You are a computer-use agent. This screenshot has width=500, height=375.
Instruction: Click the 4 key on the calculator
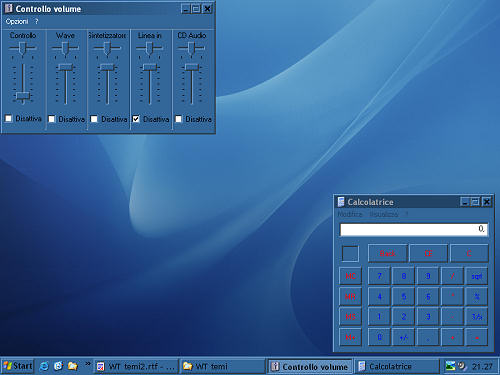(x=379, y=296)
